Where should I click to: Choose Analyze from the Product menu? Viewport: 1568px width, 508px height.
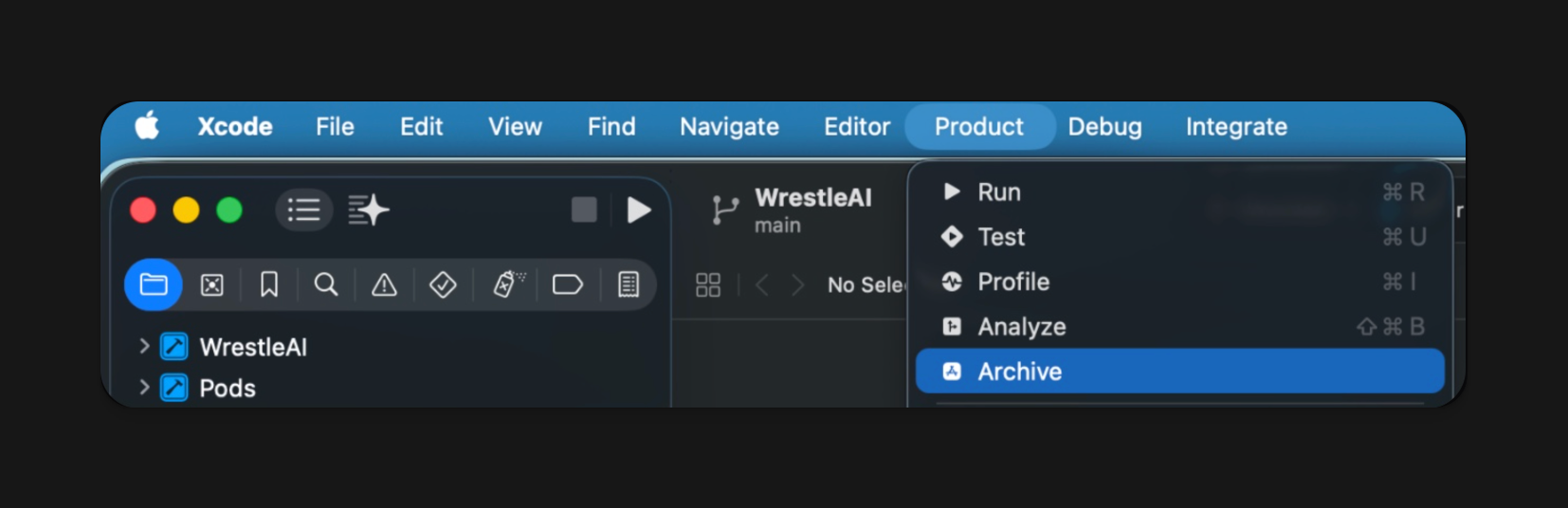point(1179,326)
